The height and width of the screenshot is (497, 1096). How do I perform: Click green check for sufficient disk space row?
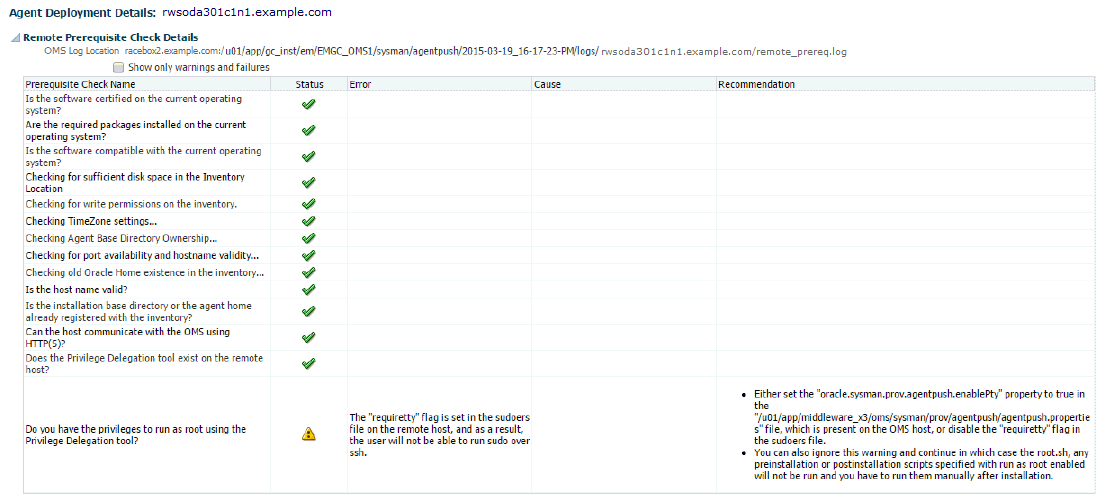click(308, 182)
